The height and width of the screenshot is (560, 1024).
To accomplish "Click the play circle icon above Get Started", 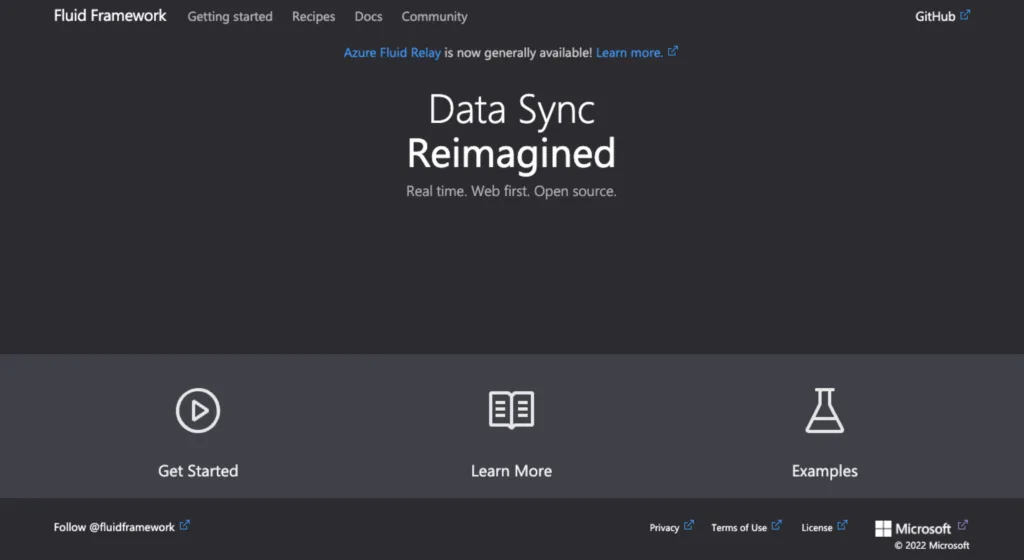I will tap(198, 410).
